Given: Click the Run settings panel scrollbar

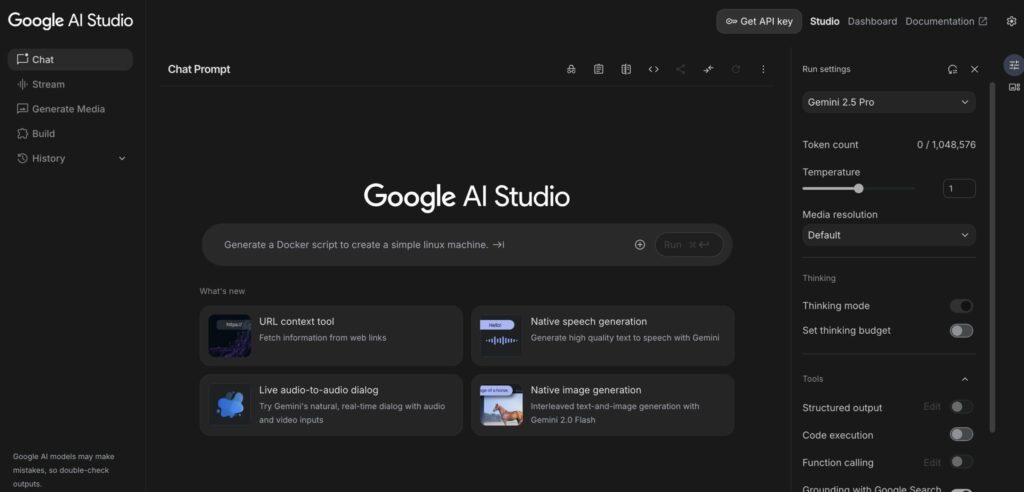Looking at the screenshot, I should click(x=993, y=258).
